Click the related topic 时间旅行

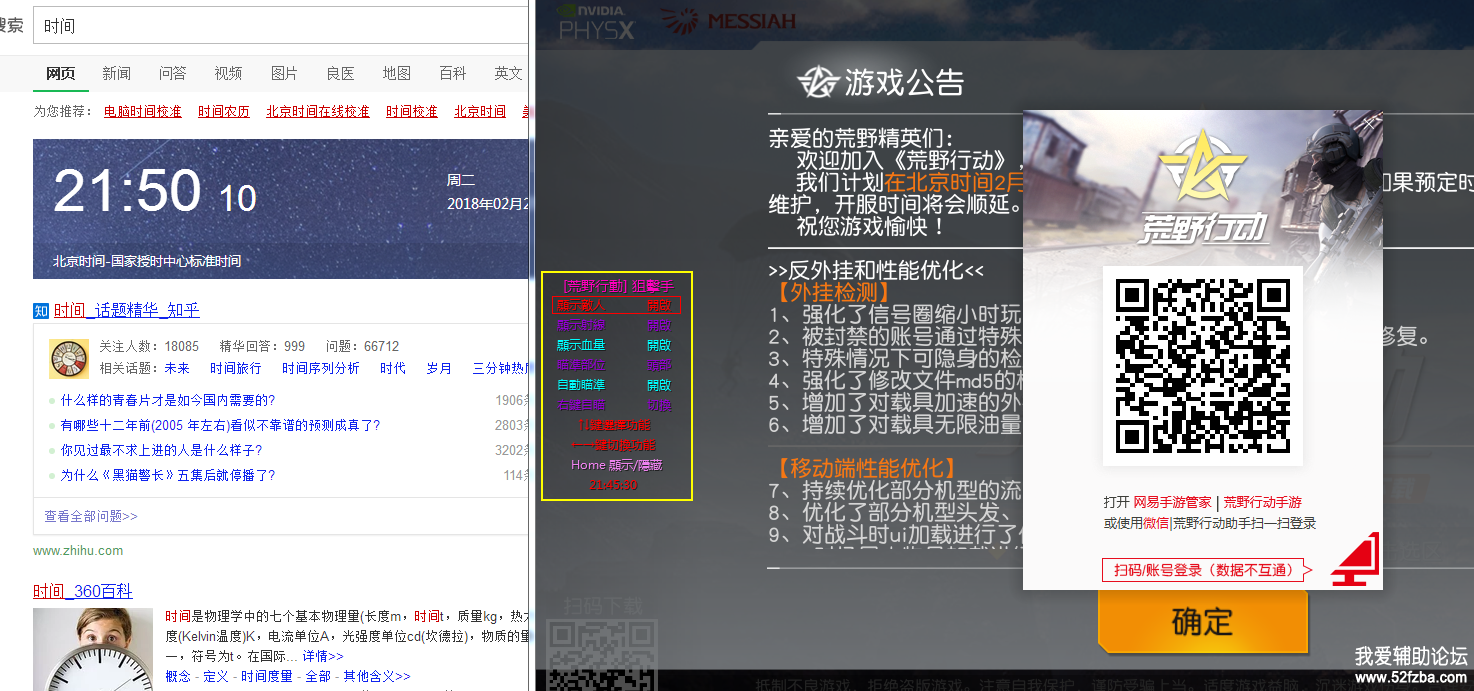point(236,368)
